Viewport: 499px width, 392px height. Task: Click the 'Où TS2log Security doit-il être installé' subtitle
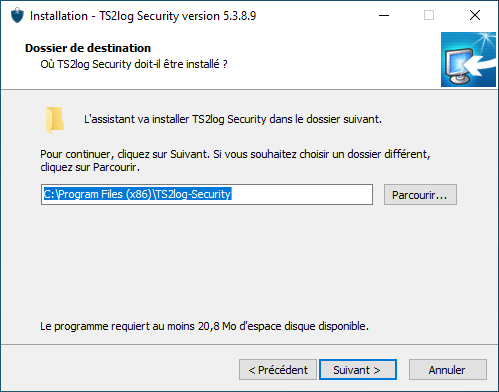pyautogui.click(x=134, y=64)
